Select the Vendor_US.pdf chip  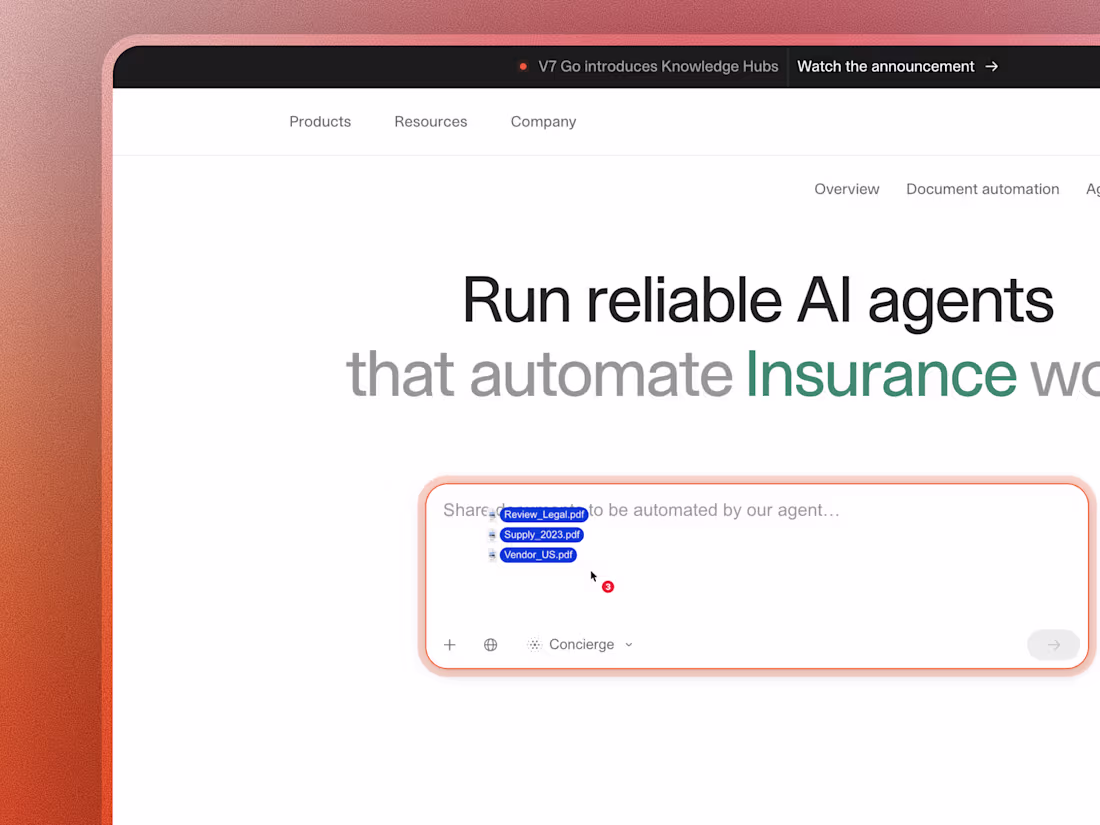[539, 554]
